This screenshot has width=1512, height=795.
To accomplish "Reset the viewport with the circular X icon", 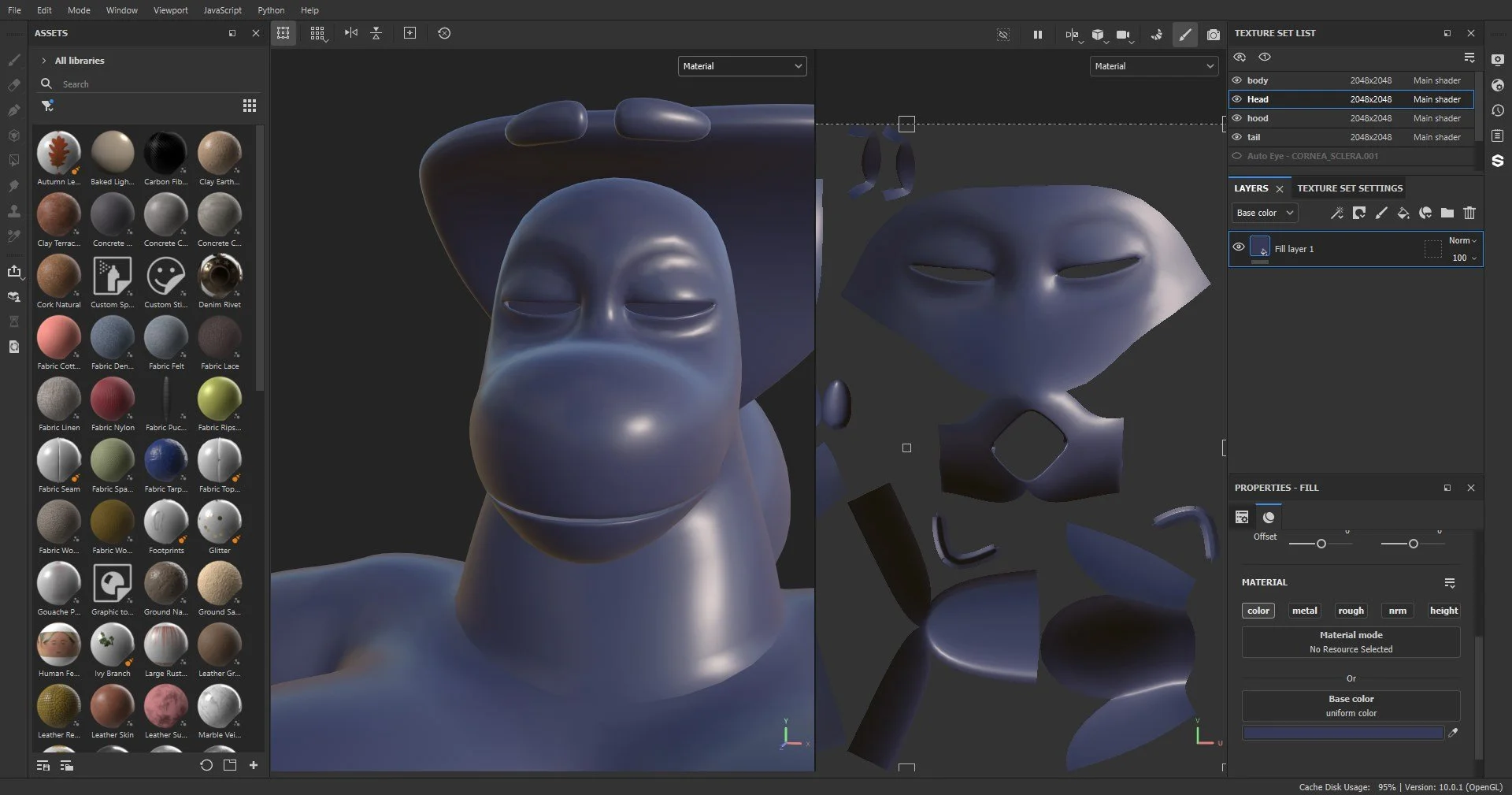I will (x=444, y=33).
